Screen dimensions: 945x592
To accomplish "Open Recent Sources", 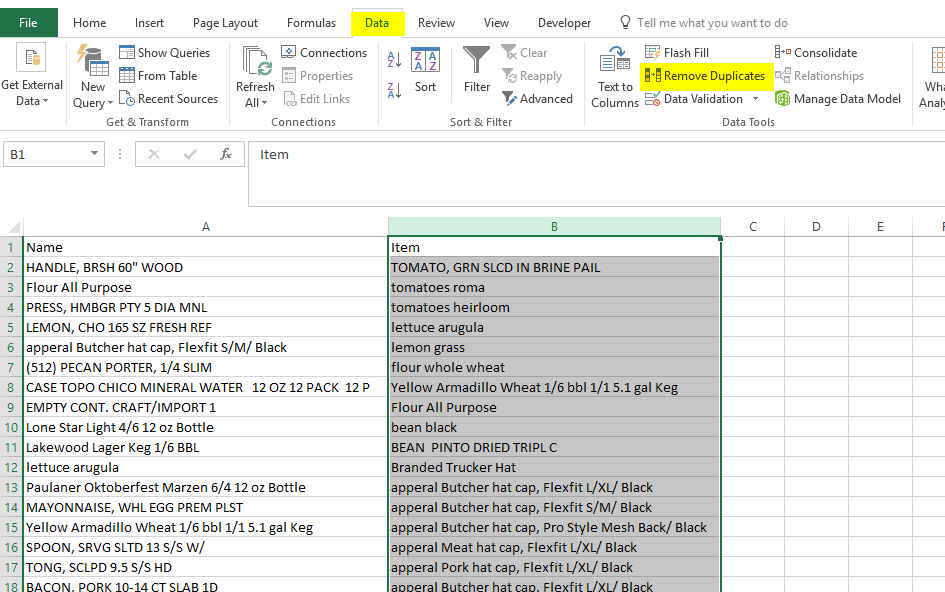I will (x=168, y=98).
